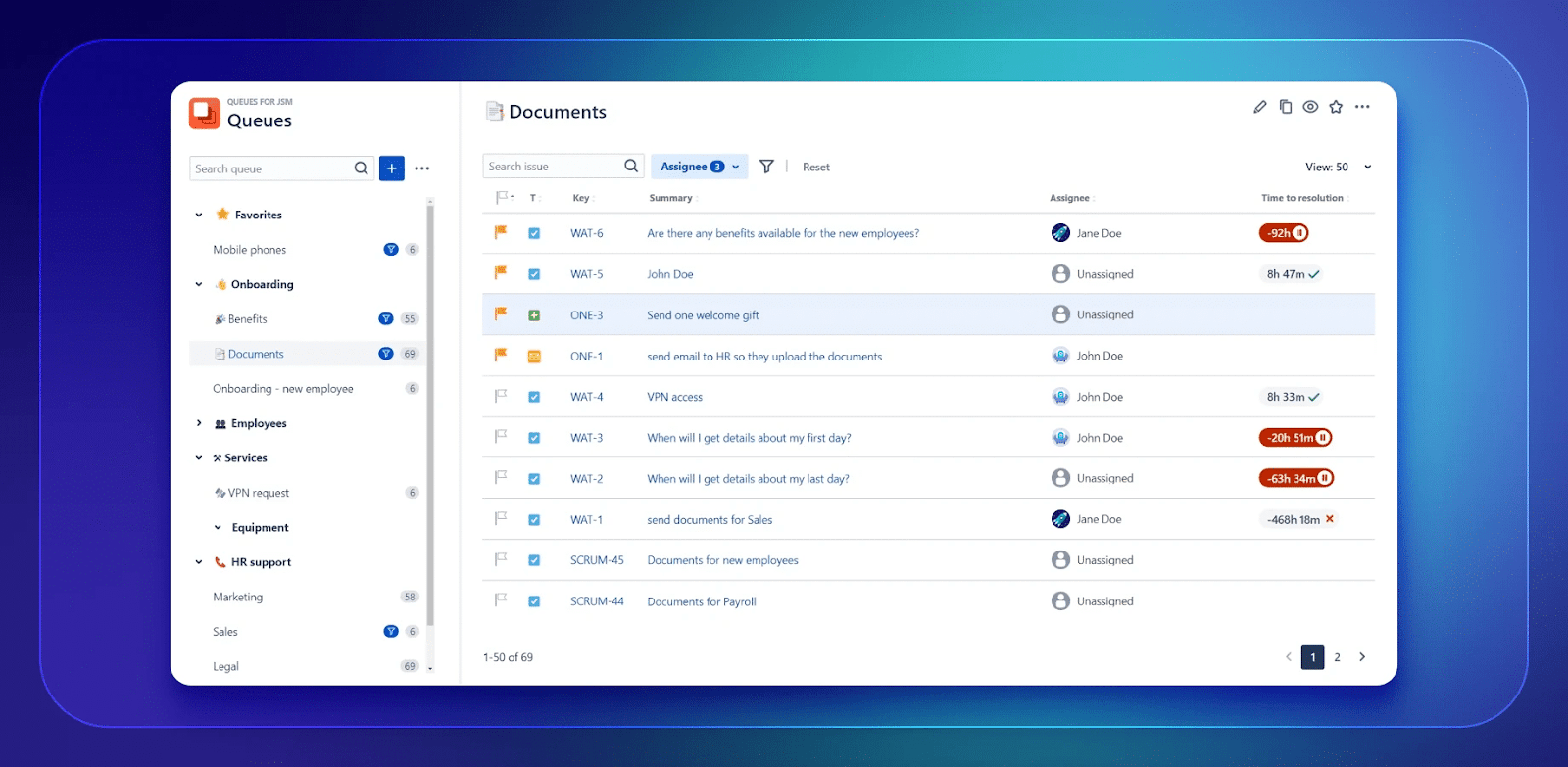Click task type icon for WAT-6
The image size is (1568, 767).
534,233
